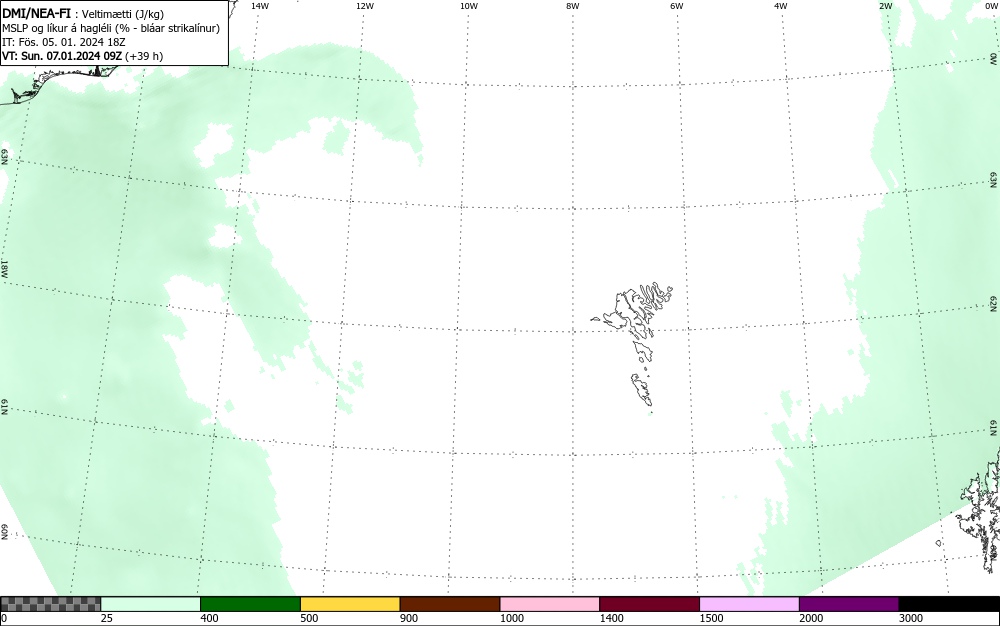The width and height of the screenshot is (1000, 626).
Task: Pick the dark maroon 1400–1500 legend swatch
Action: coord(649,604)
